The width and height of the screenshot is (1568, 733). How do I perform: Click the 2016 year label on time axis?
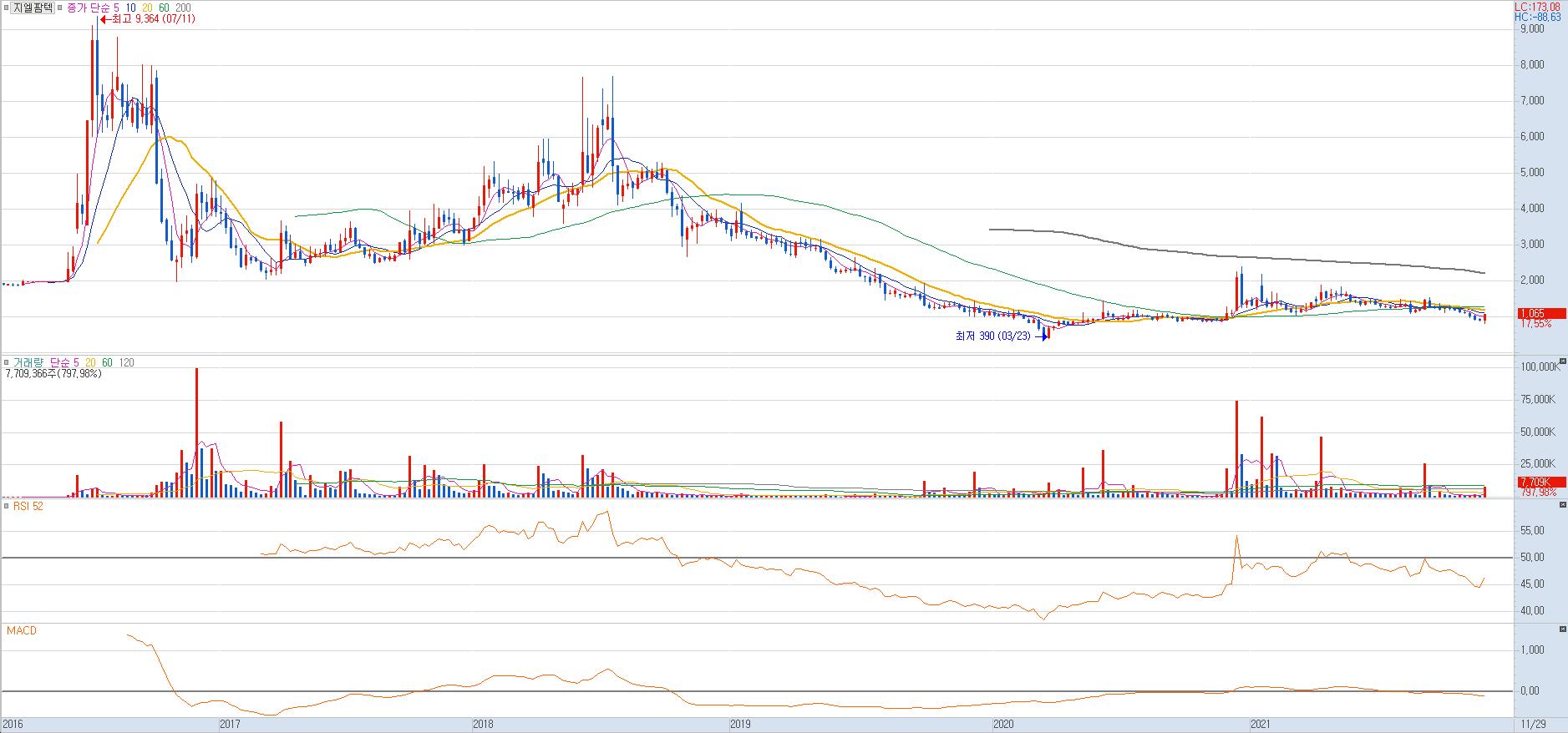tap(13, 725)
